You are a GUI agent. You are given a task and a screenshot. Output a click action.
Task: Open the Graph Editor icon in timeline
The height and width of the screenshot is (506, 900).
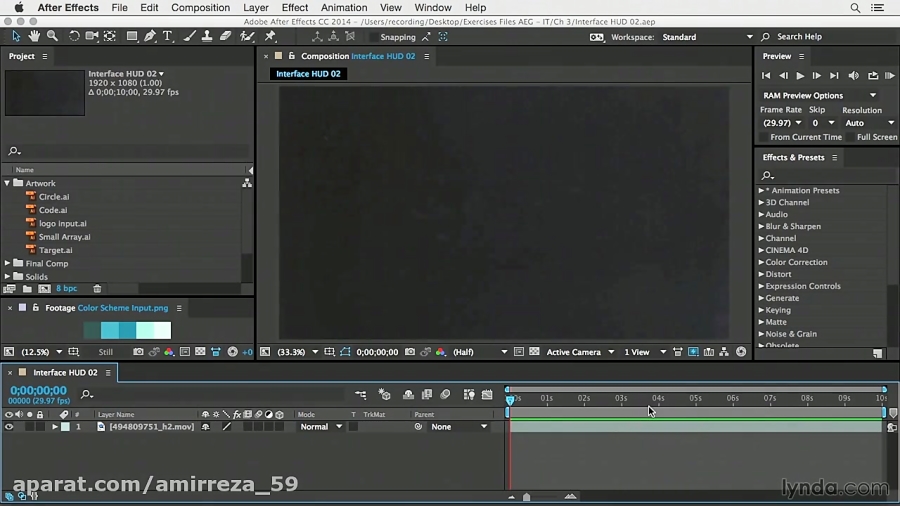pyautogui.click(x=487, y=394)
